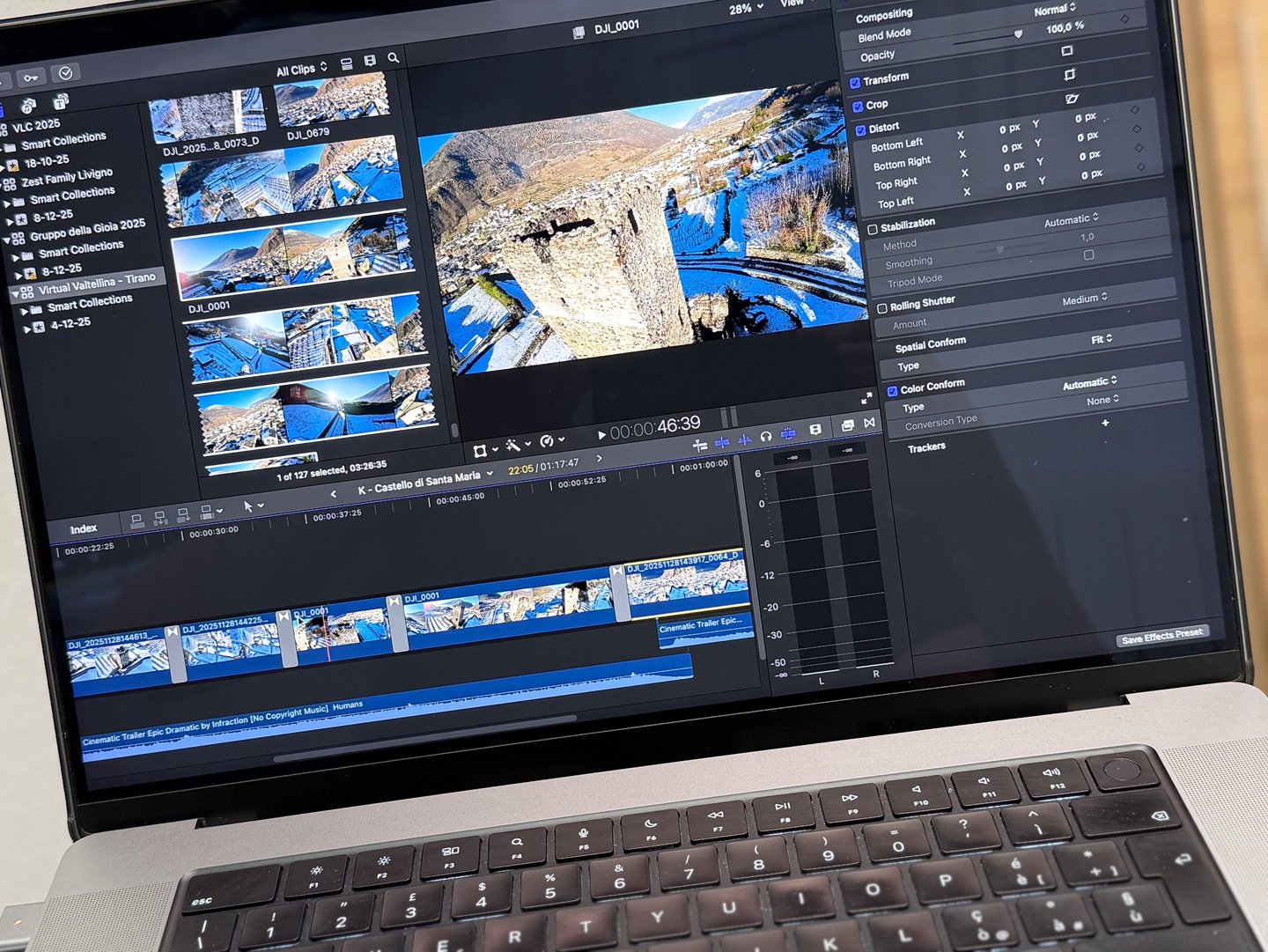Connect selected clip to primary storyline
This screenshot has width=1268, height=952.
click(136, 520)
